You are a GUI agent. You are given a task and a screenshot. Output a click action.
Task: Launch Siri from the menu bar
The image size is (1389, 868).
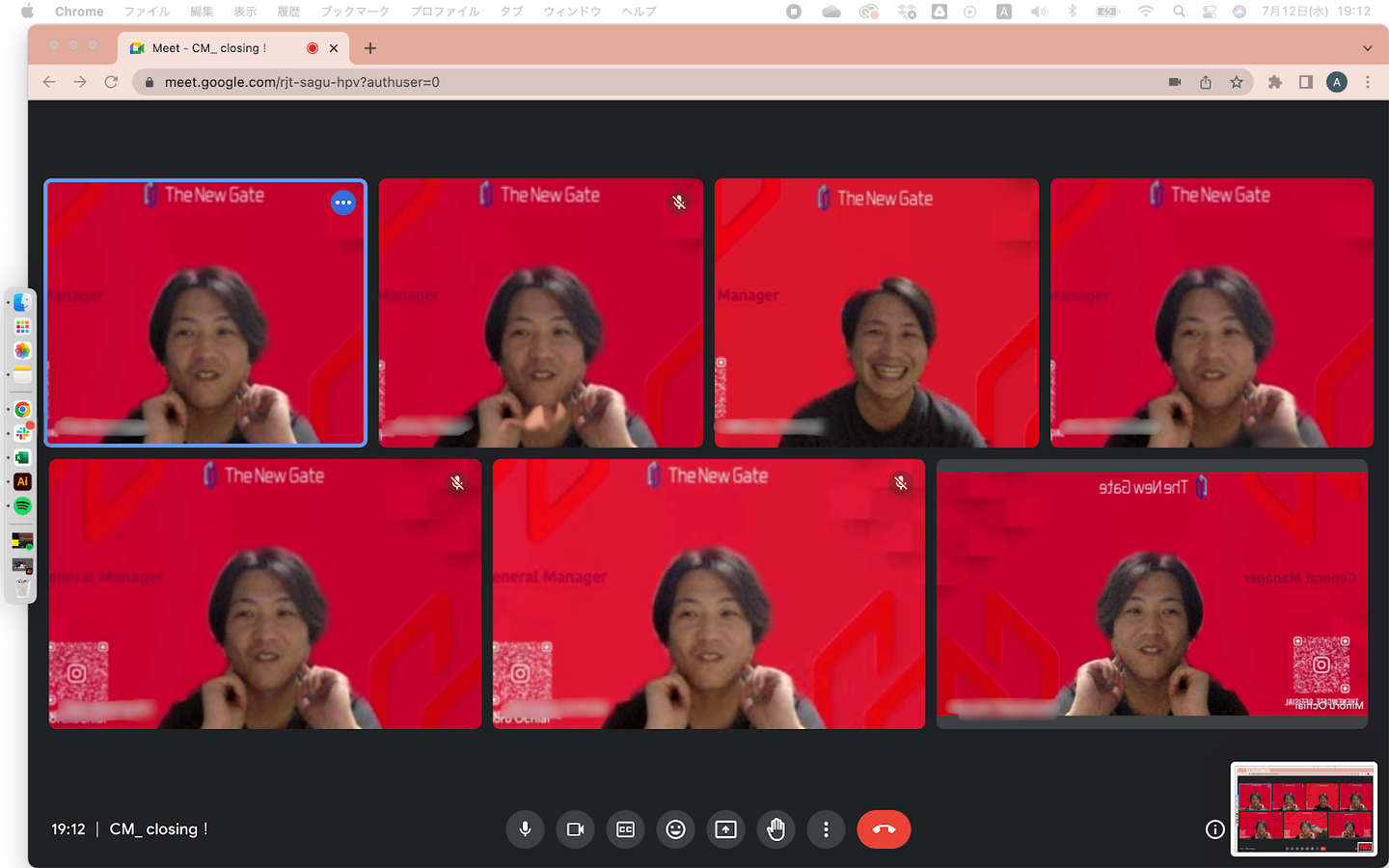click(x=1239, y=12)
